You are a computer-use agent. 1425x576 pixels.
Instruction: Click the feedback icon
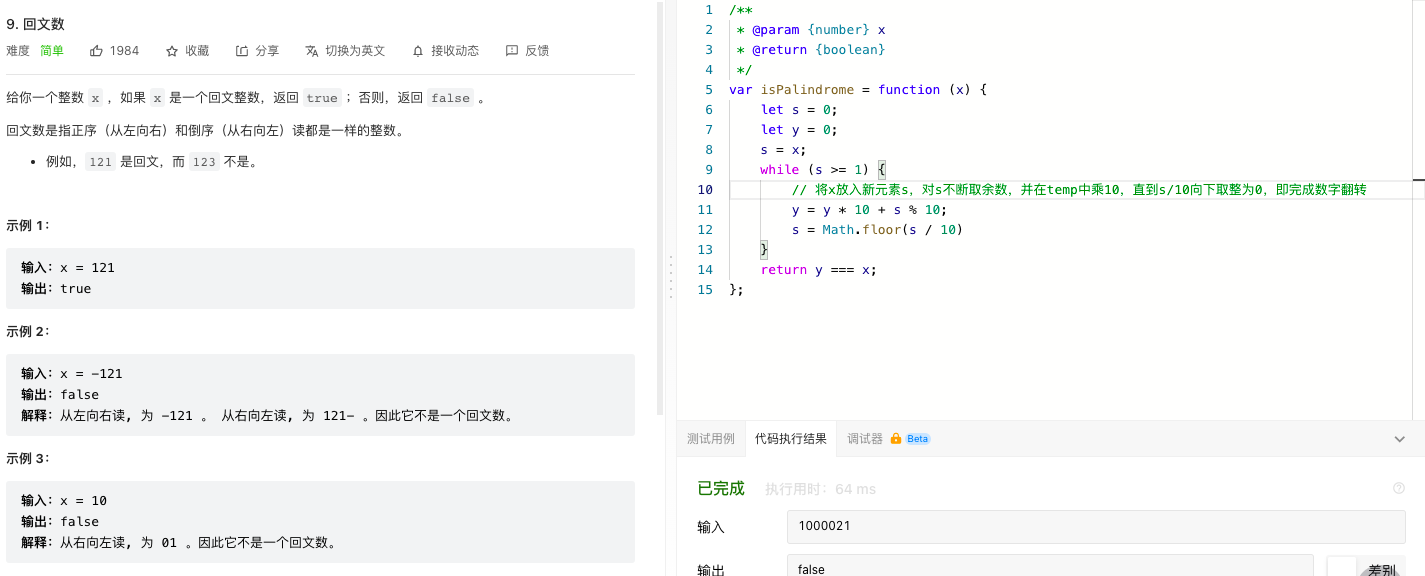[512, 50]
